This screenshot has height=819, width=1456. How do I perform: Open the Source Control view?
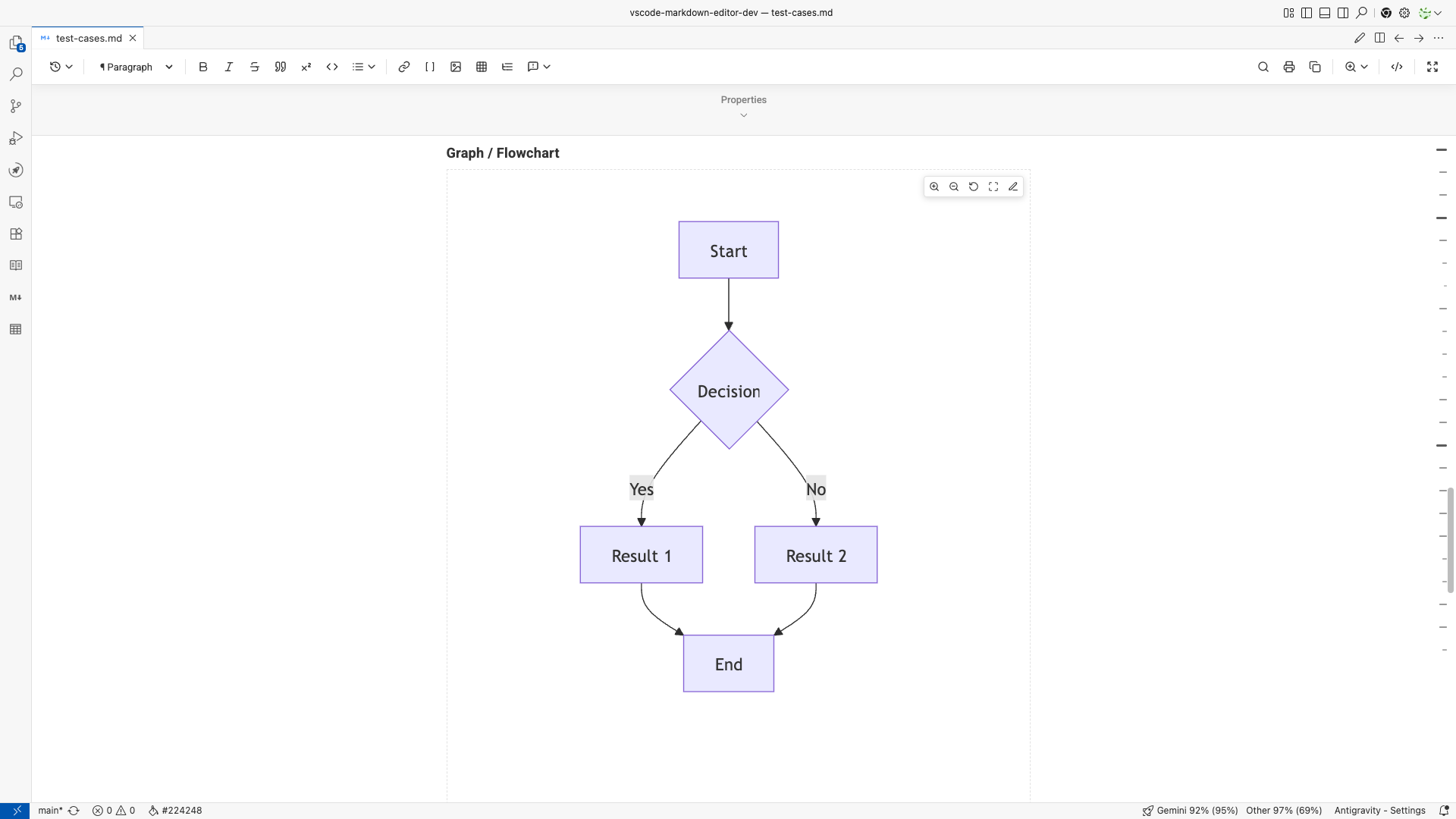click(16, 106)
